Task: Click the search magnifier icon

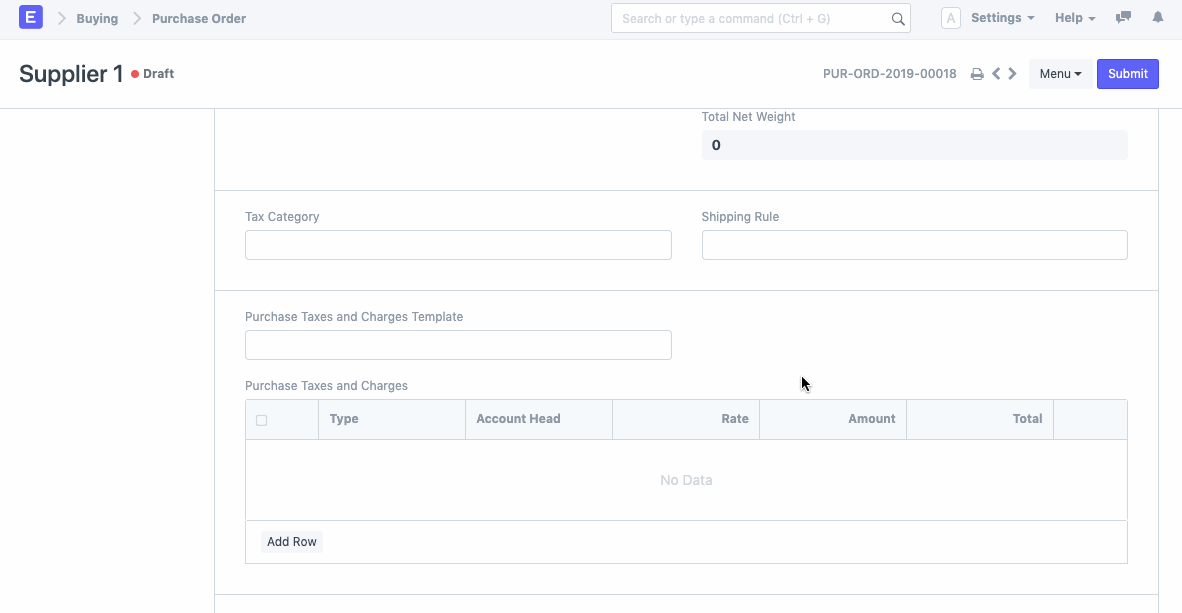Action: (897, 18)
